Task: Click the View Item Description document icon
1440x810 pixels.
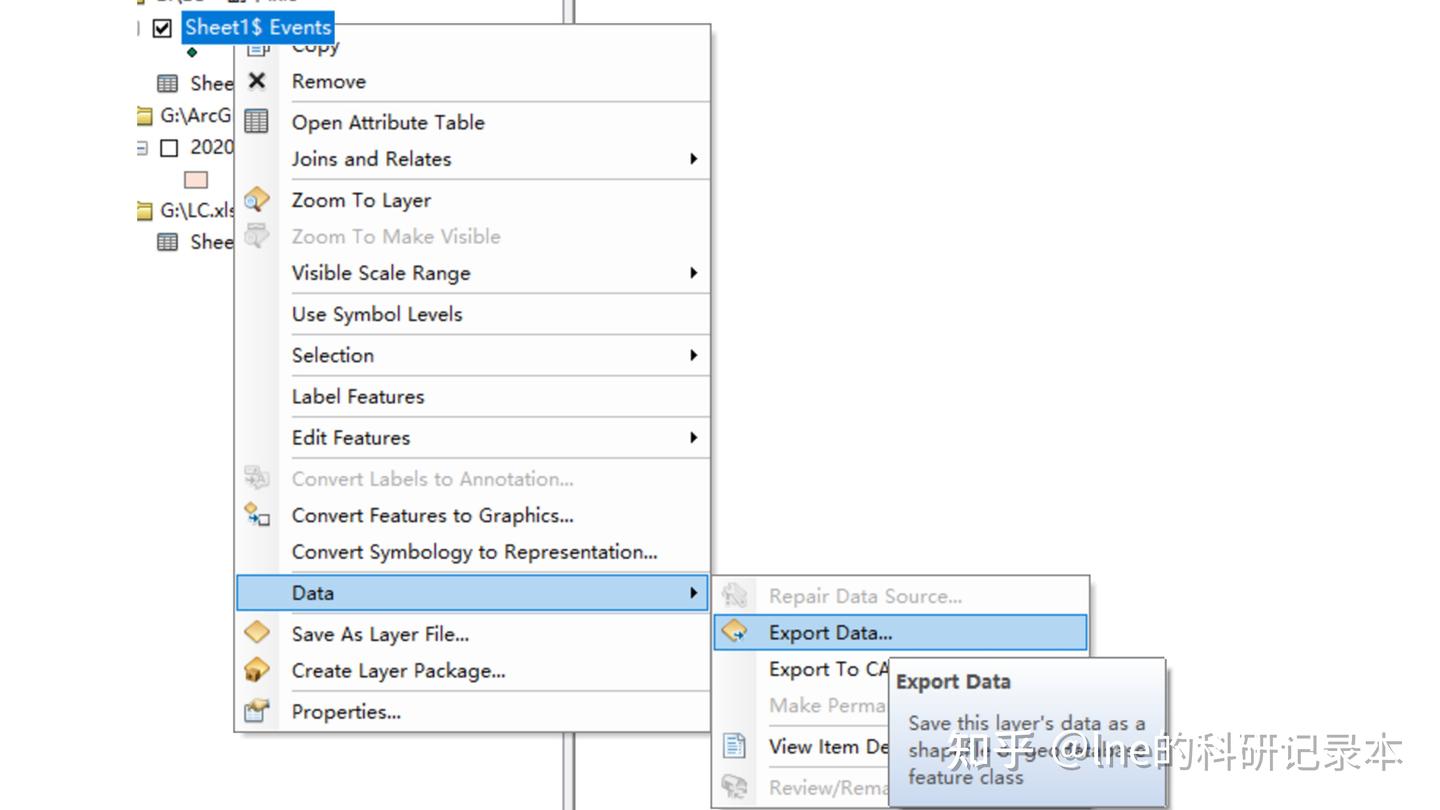Action: (x=735, y=746)
